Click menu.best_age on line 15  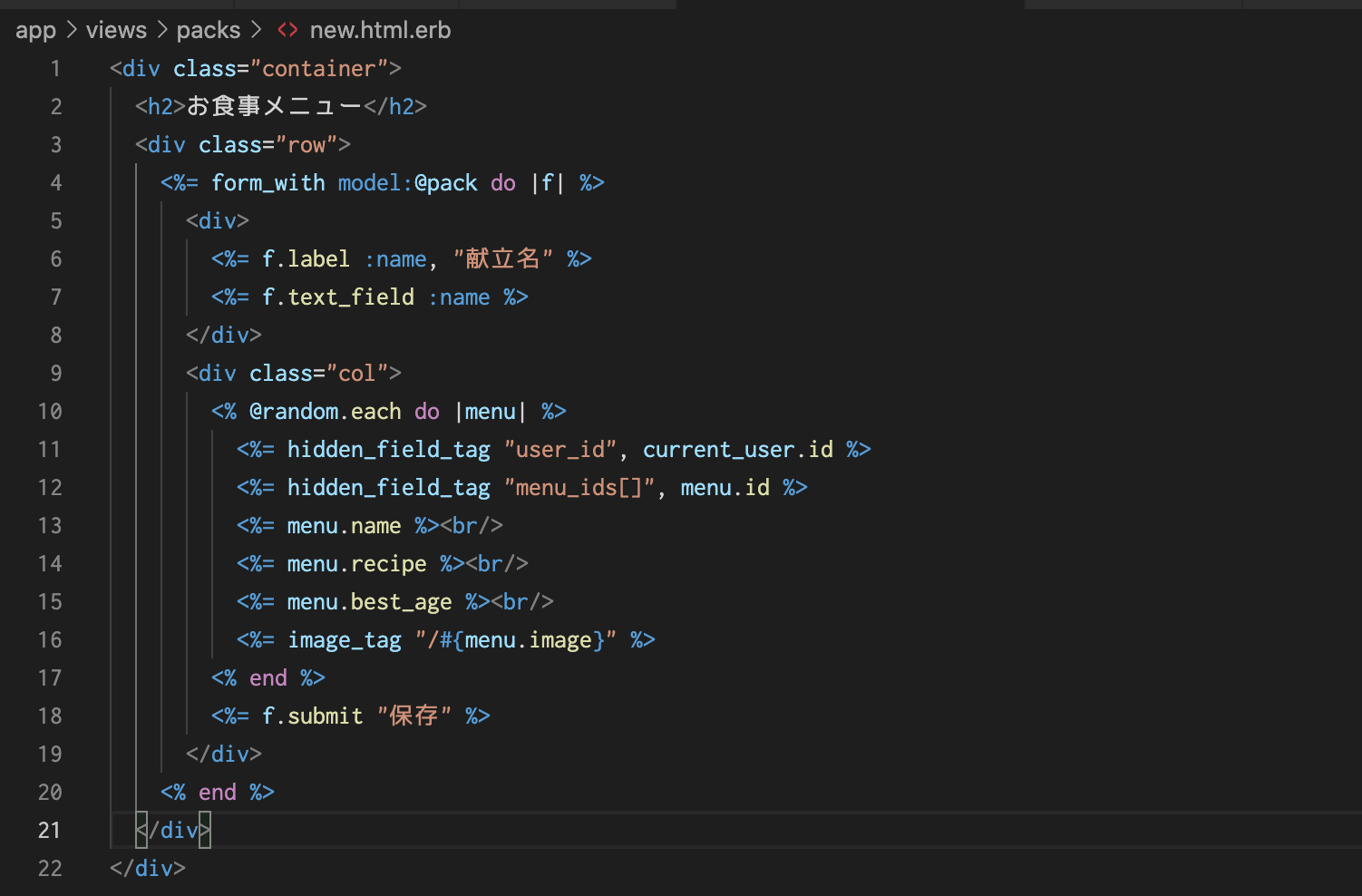point(370,602)
